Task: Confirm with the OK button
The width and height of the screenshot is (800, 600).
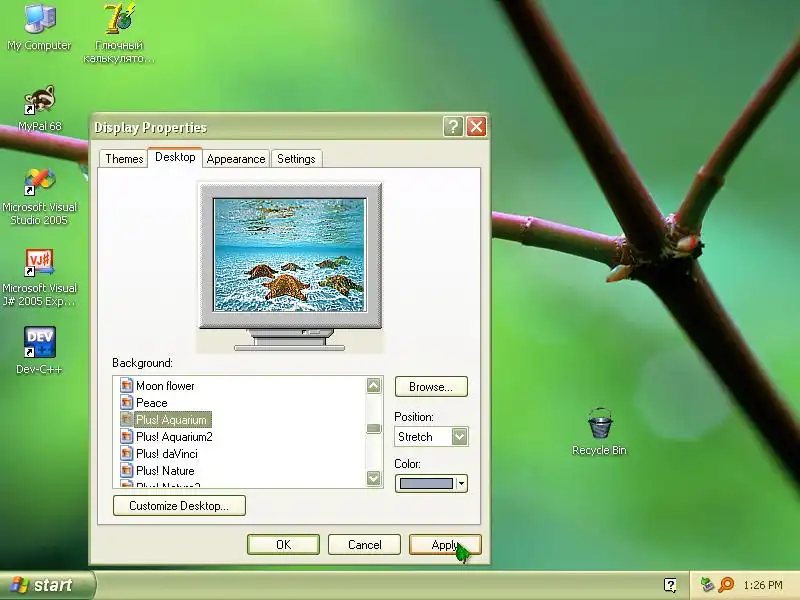Action: pyautogui.click(x=283, y=544)
